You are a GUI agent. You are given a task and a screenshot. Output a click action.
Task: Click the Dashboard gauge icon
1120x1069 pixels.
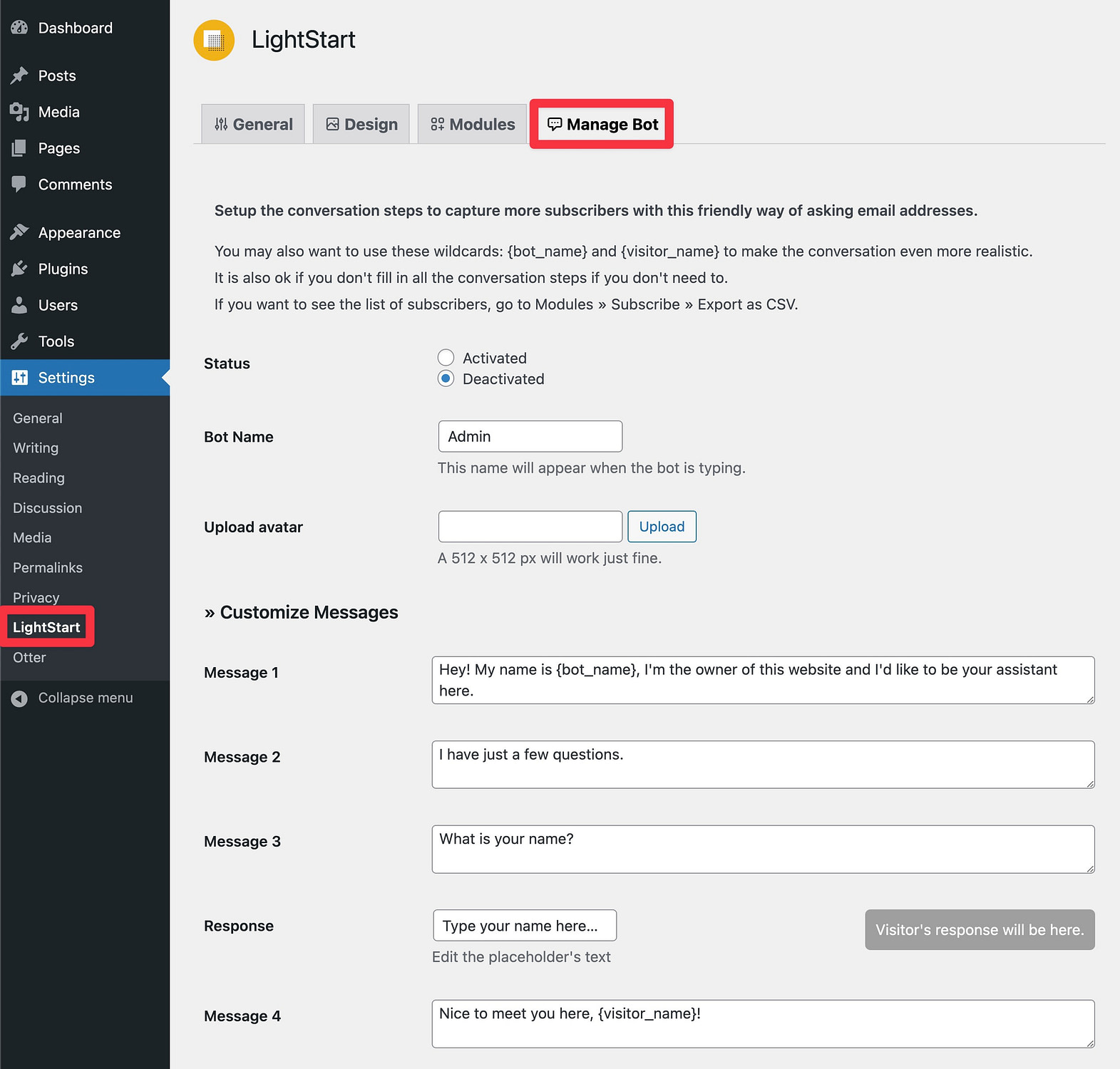(19, 28)
